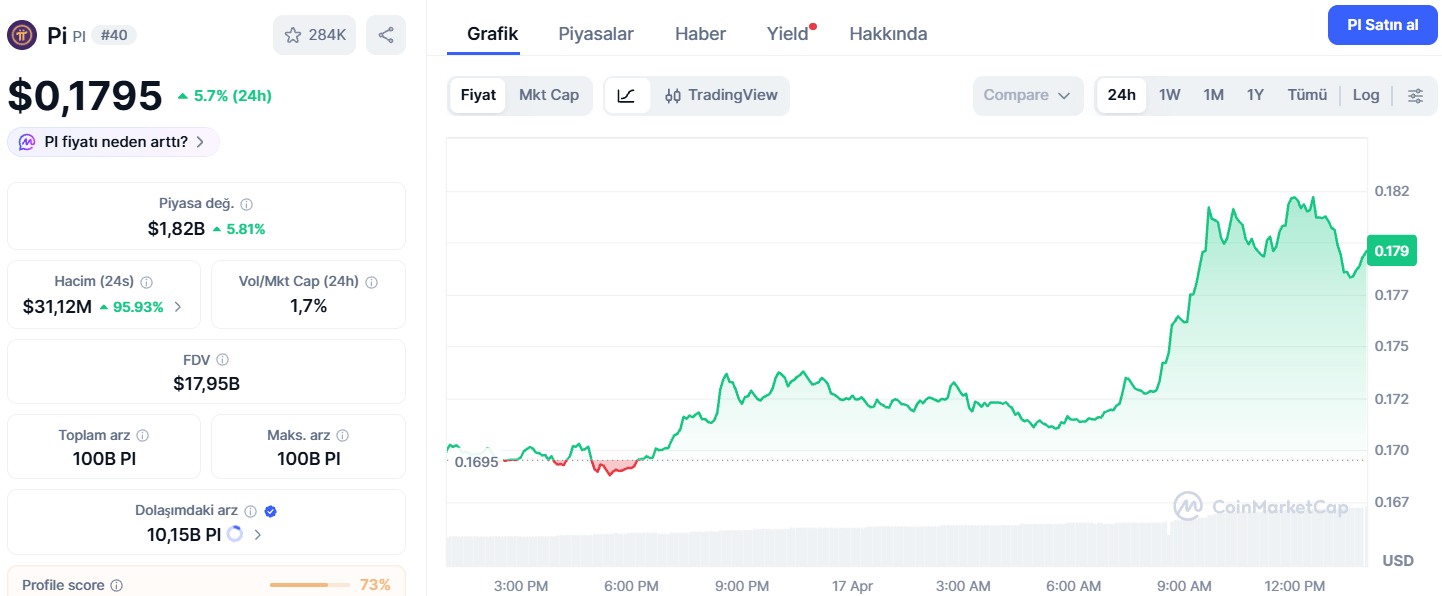Viewport: 1442px width, 596px height.
Task: Set chart range to 1W
Action: [1170, 96]
